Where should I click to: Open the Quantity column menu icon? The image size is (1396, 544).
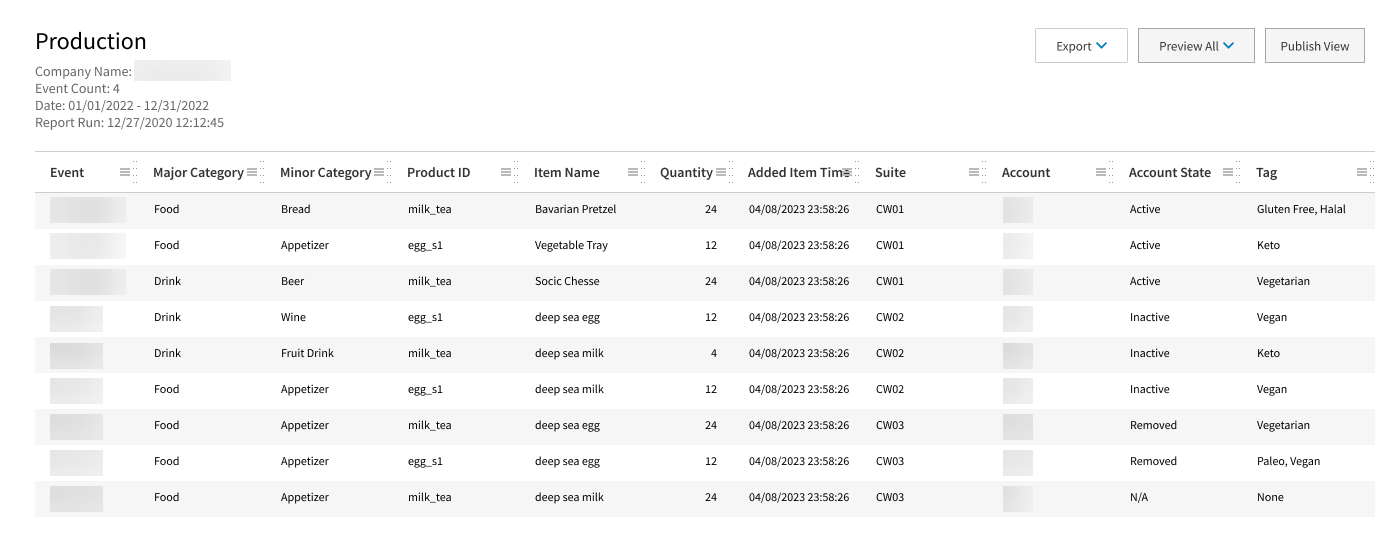(x=721, y=173)
